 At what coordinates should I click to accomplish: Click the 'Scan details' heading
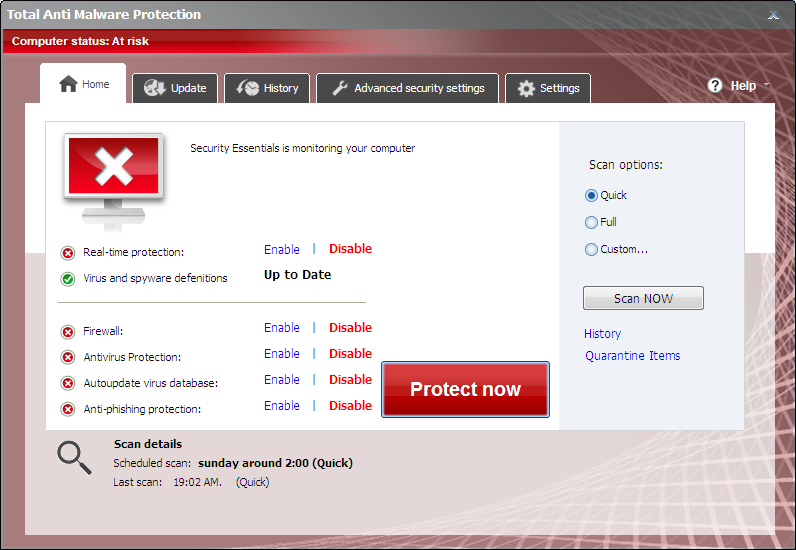point(148,444)
